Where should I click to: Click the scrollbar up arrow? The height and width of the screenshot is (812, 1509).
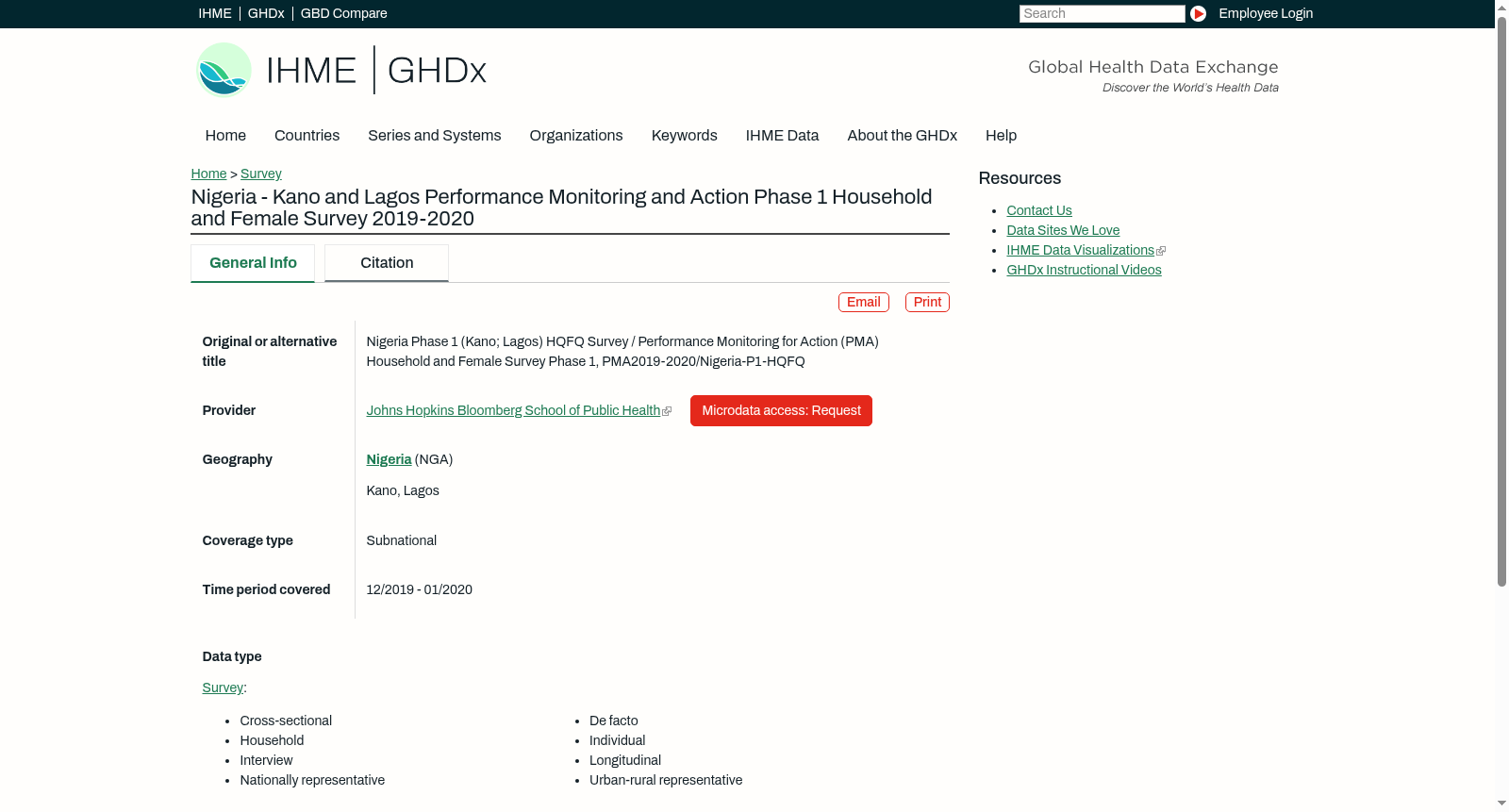1501,7
